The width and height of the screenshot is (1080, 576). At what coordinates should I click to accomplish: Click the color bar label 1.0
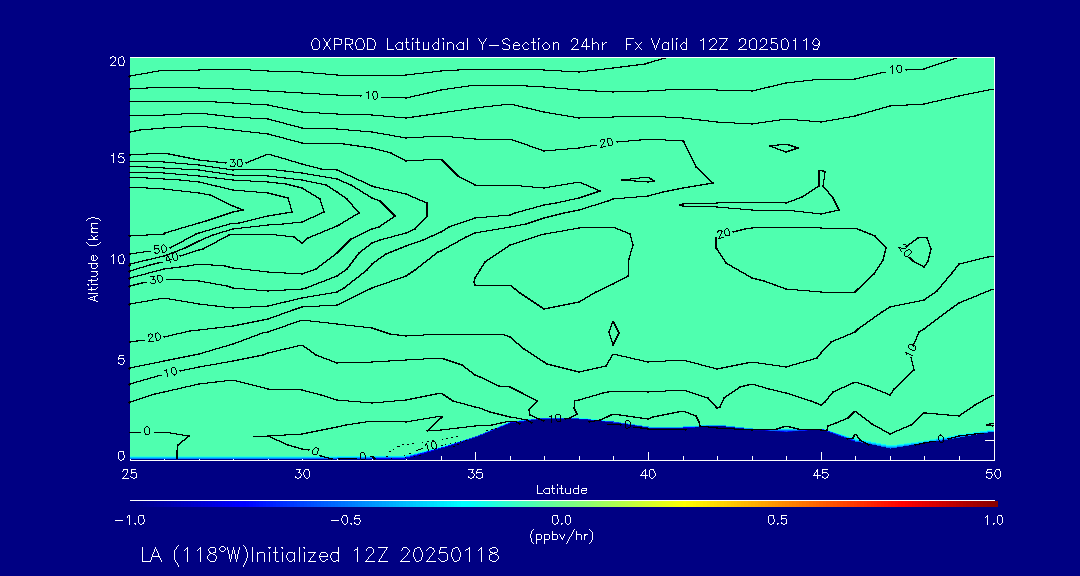994,521
